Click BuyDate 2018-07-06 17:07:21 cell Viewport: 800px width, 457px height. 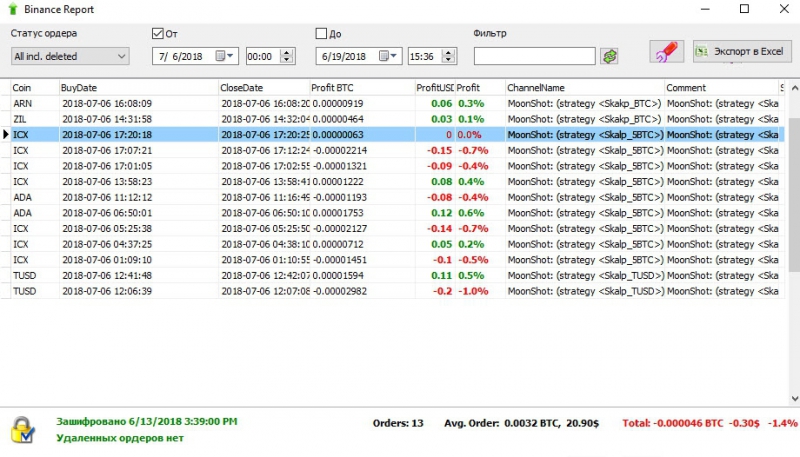coord(138,150)
